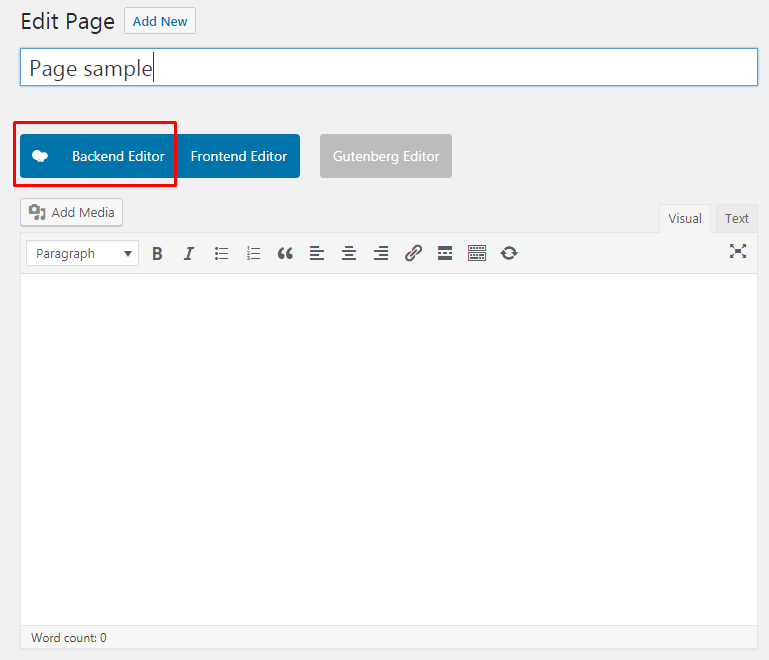Open the Frontend Editor
This screenshot has width=769, height=660.
click(239, 156)
